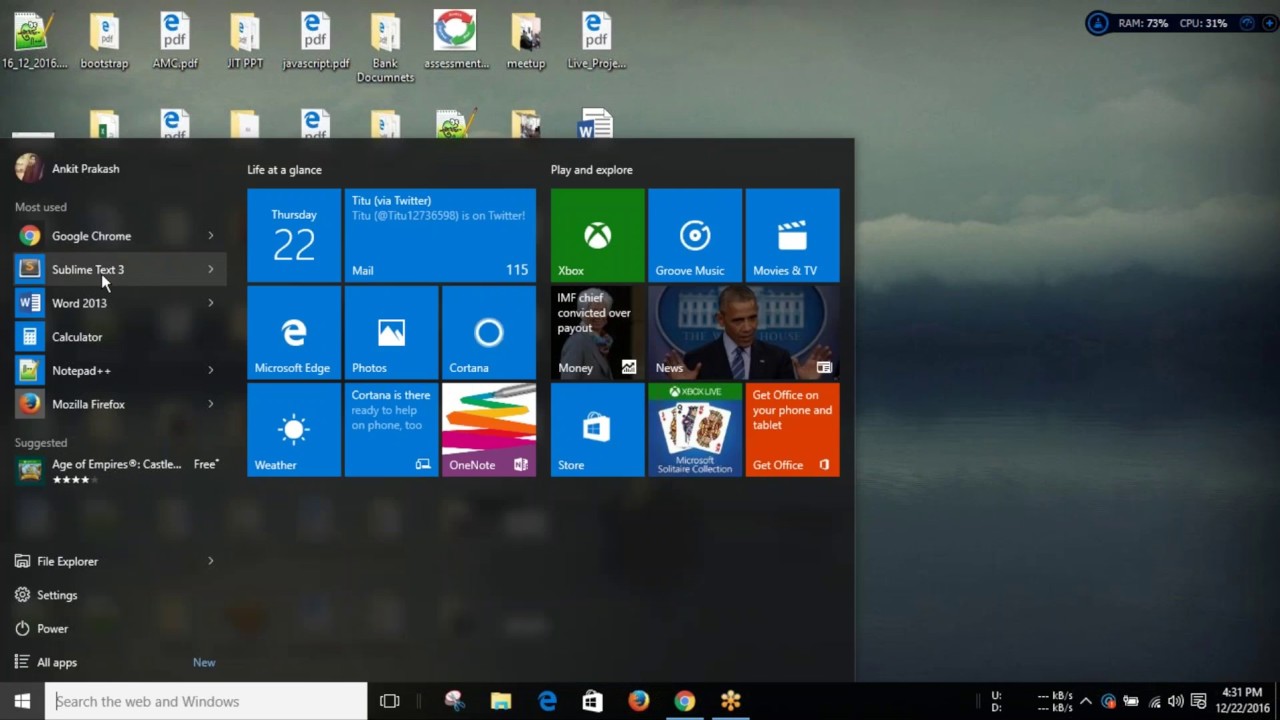The height and width of the screenshot is (720, 1280).
Task: Open the Money news tile
Action: point(597,333)
